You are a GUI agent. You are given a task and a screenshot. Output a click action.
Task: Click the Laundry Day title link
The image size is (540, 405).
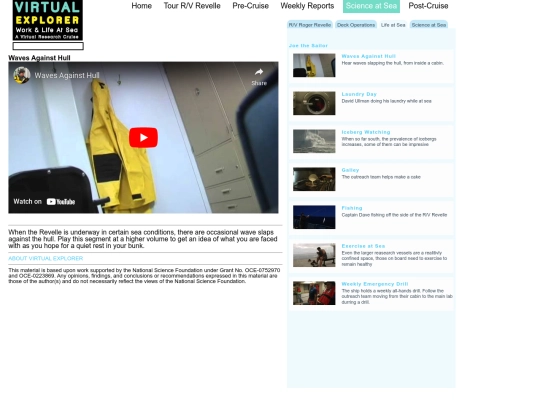tap(359, 94)
